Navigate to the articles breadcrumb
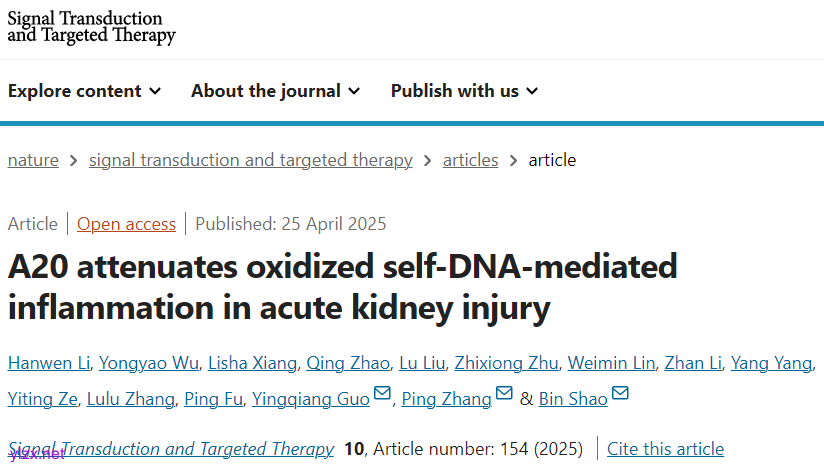The height and width of the screenshot is (469, 824). 470,160
